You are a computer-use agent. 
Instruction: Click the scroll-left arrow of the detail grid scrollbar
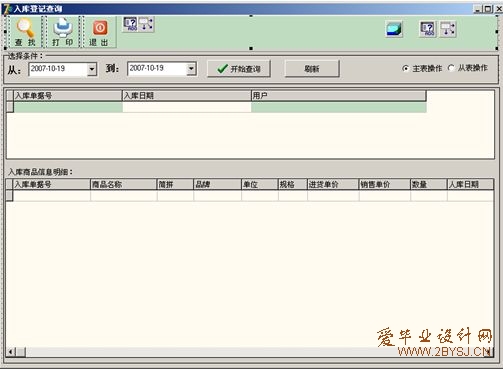pyautogui.click(x=11, y=352)
